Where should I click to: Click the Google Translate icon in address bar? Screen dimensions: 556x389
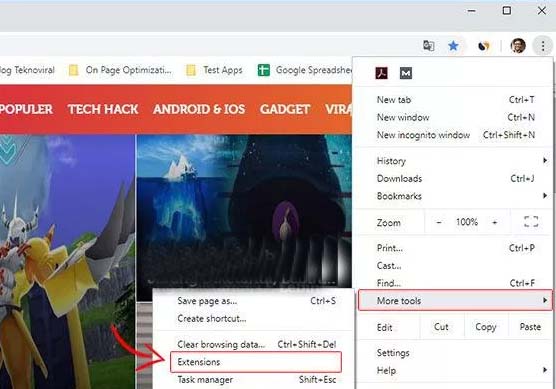coord(428,46)
